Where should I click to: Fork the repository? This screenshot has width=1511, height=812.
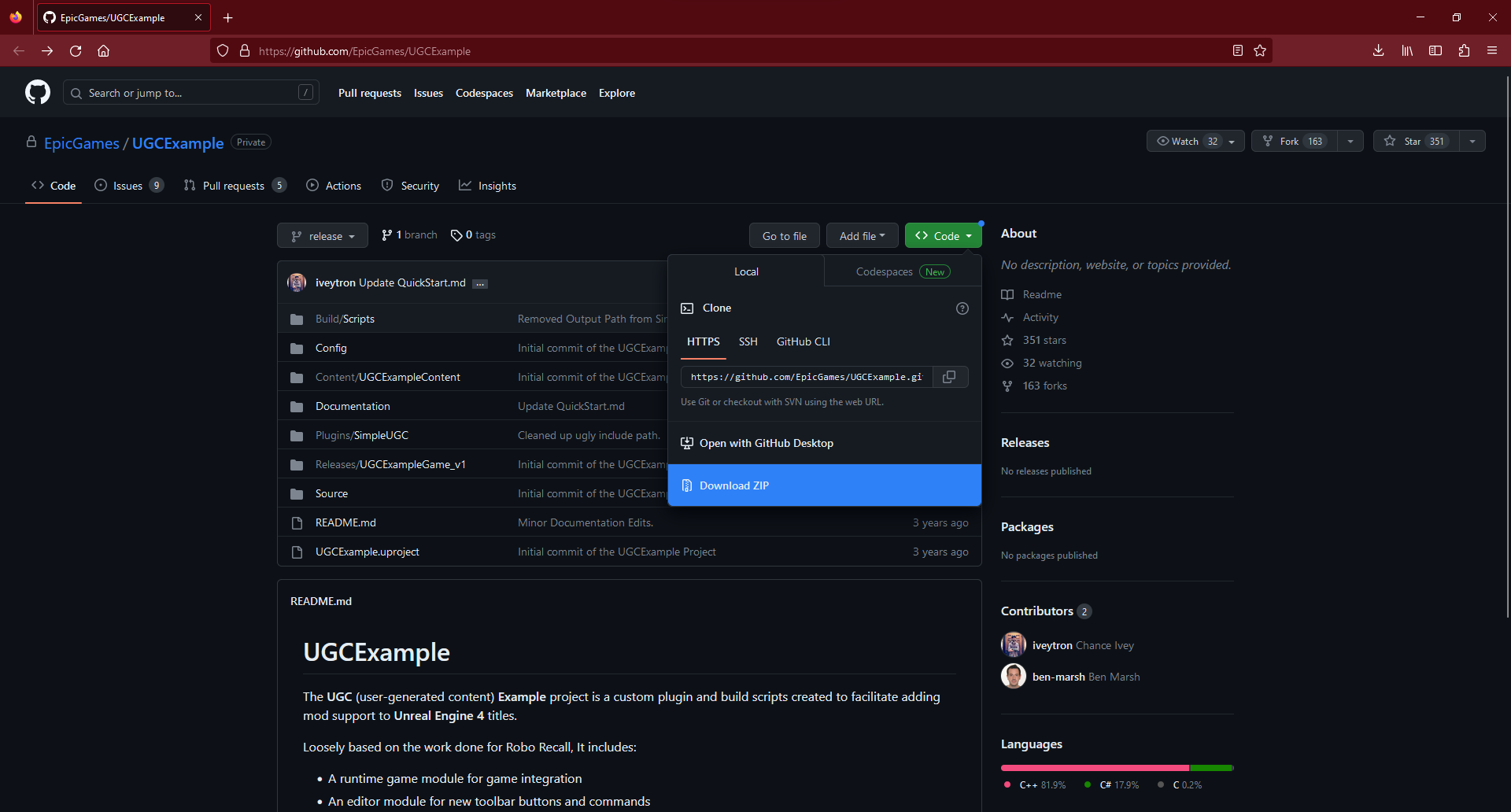[x=1295, y=141]
